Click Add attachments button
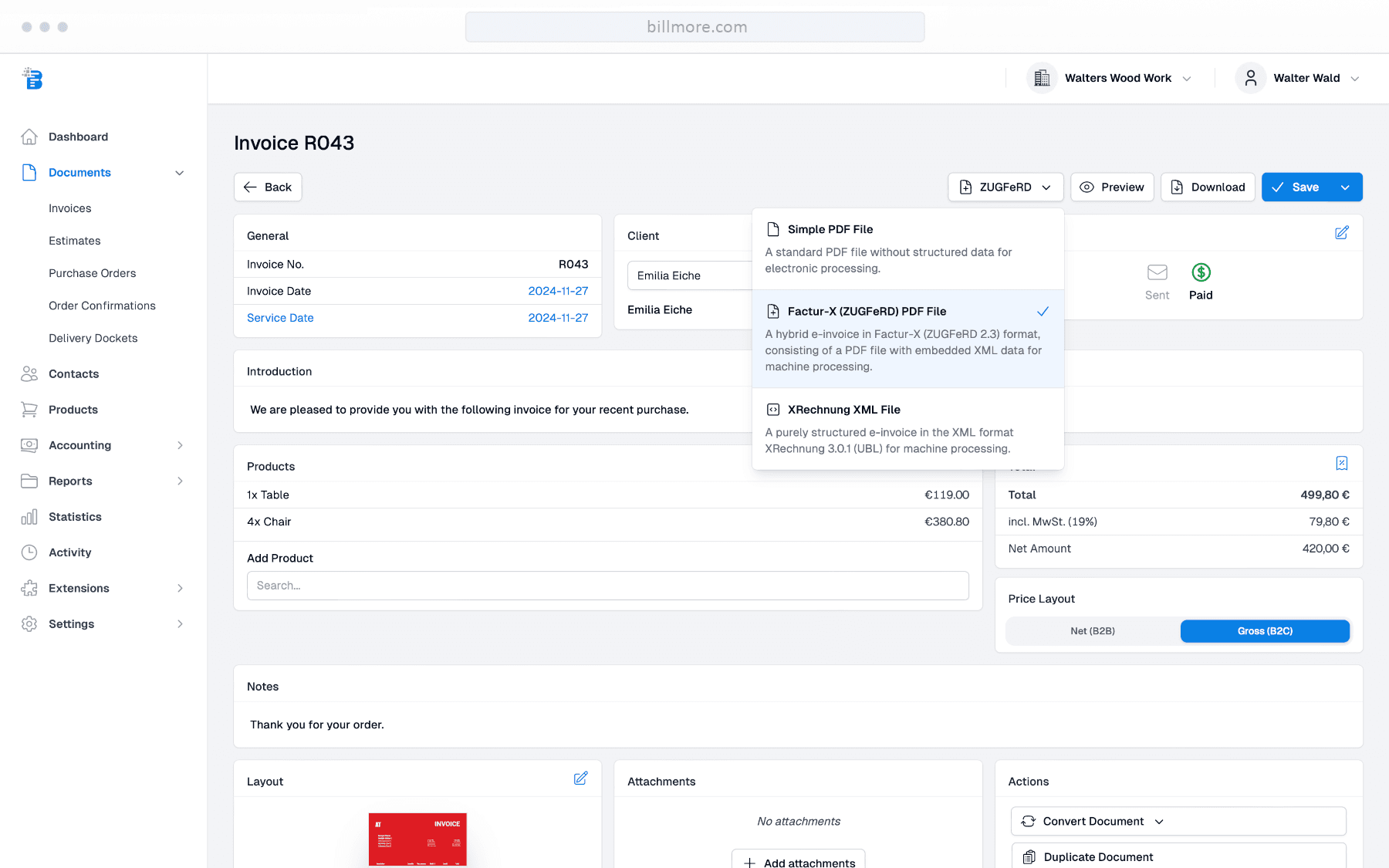The width and height of the screenshot is (1389, 868). (x=798, y=860)
